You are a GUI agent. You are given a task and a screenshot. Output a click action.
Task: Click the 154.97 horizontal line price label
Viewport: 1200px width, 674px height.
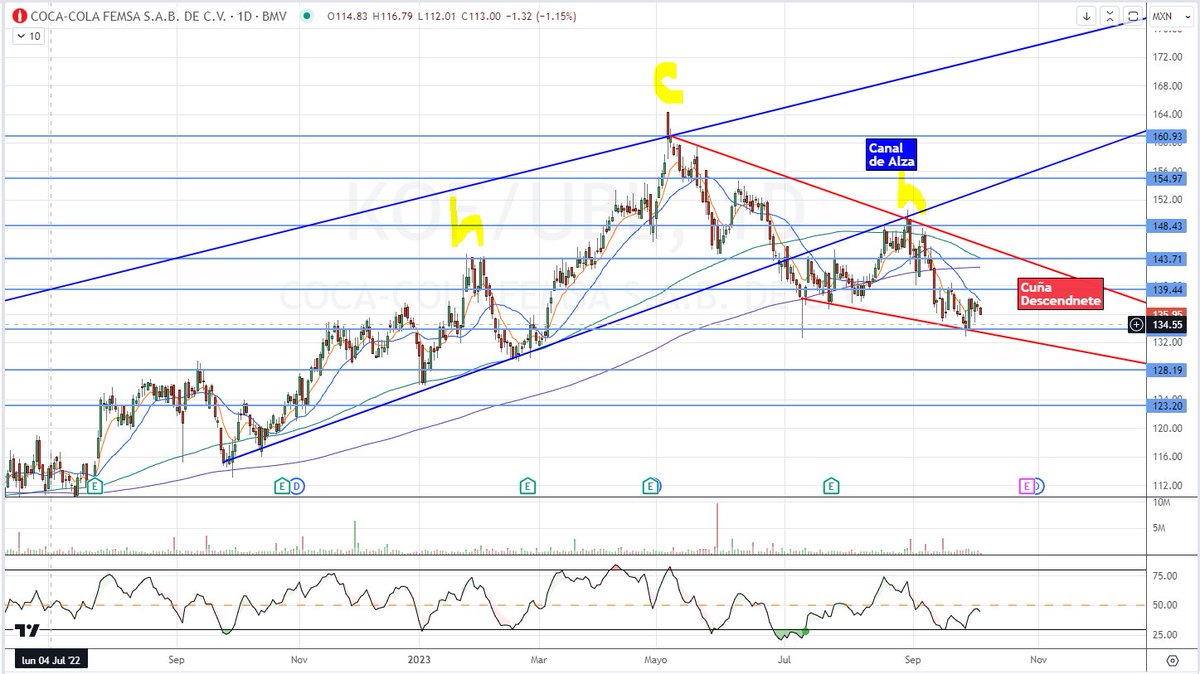pos(1168,178)
